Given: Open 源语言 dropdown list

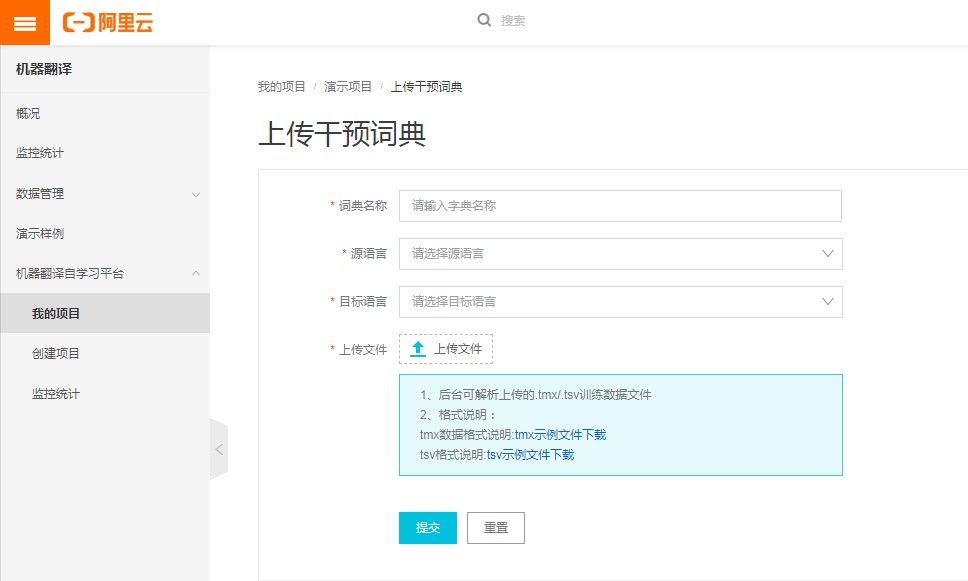Looking at the screenshot, I should pyautogui.click(x=620, y=254).
